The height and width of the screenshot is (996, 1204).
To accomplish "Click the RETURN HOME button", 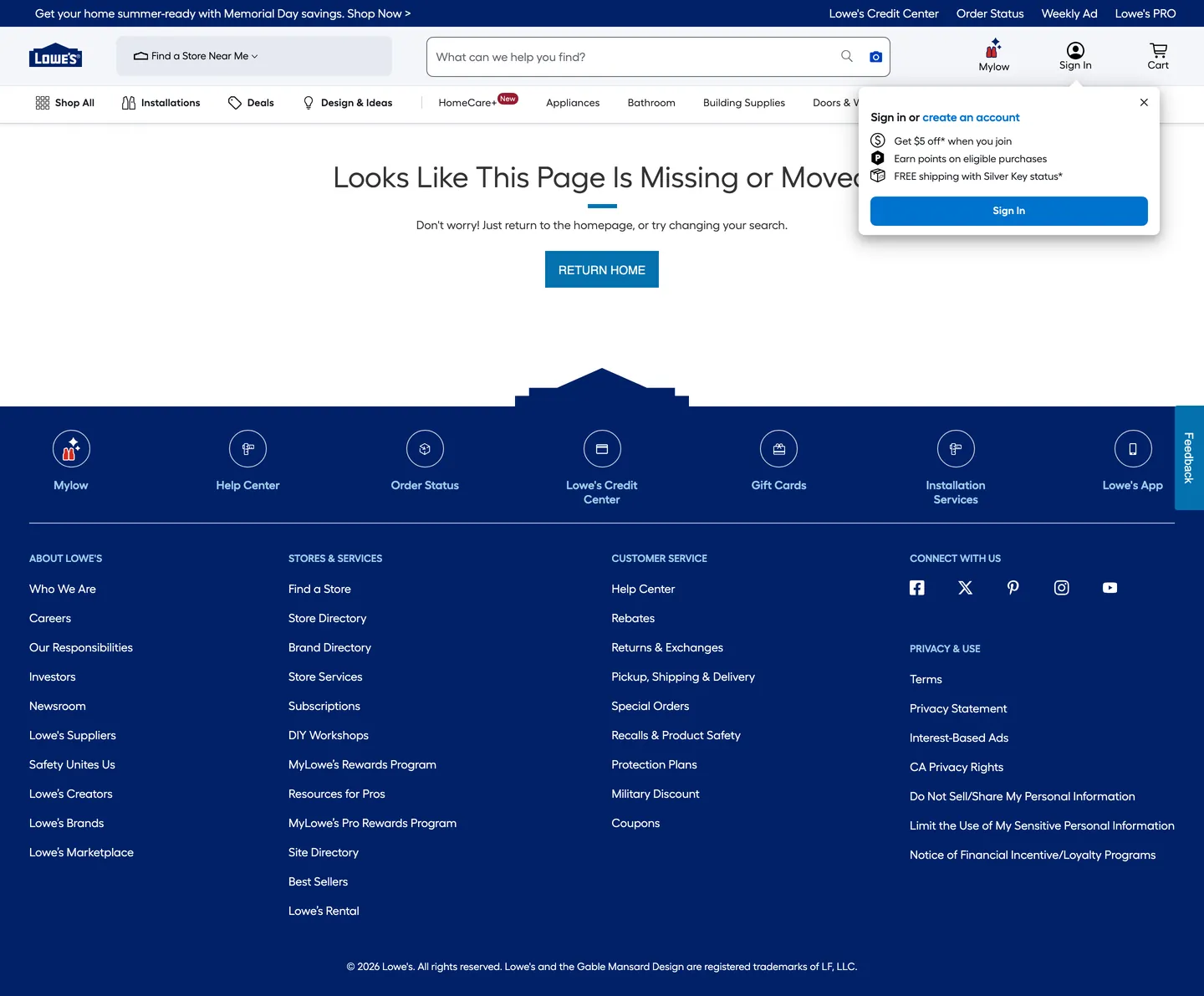I will [602, 269].
